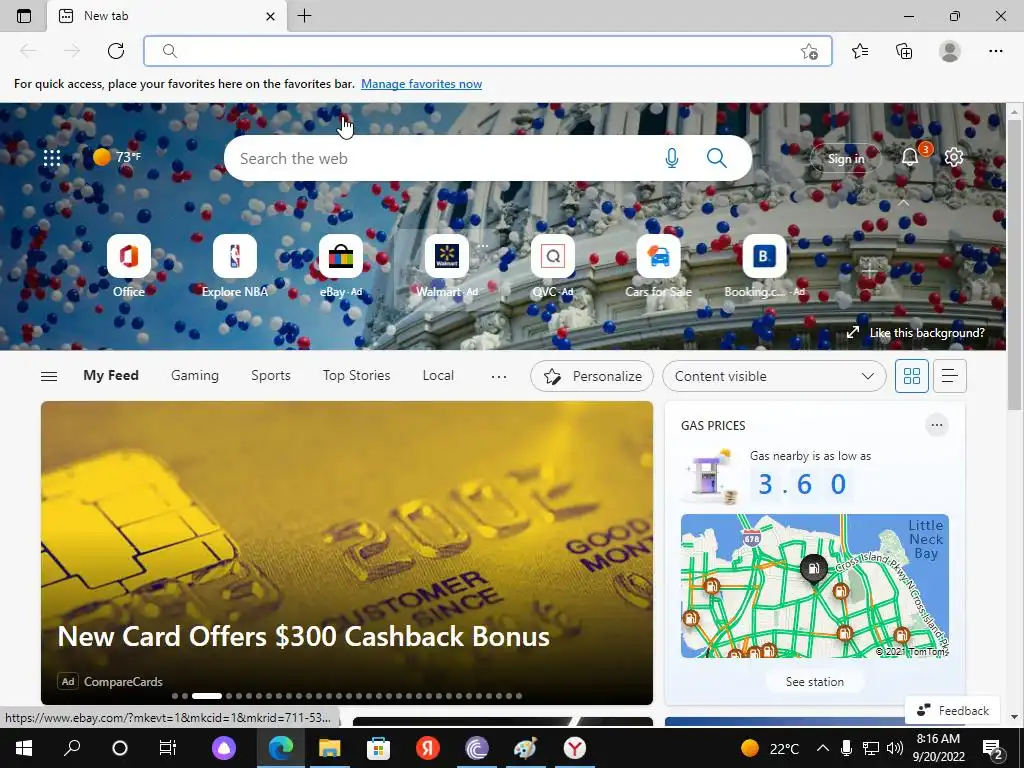1024x768 pixels.
Task: Click the New tab browser tab
Action: [167, 16]
